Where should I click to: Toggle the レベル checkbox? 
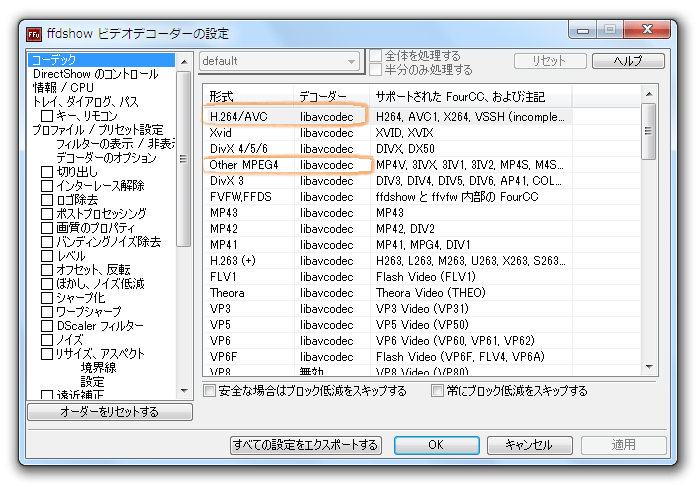pos(47,256)
